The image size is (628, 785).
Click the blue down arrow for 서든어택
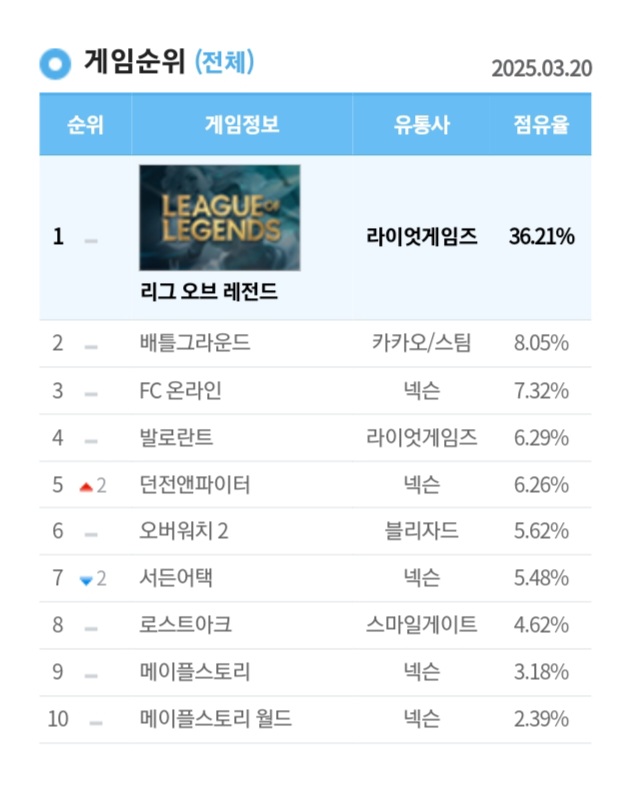click(86, 580)
